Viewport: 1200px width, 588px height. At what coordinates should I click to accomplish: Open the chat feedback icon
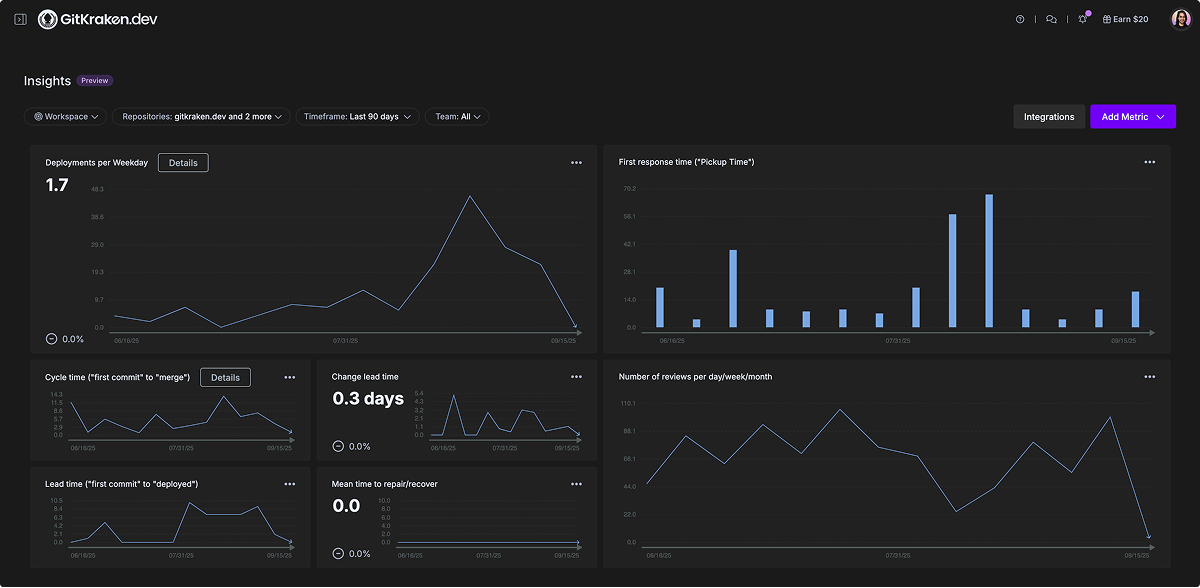pyautogui.click(x=1051, y=19)
